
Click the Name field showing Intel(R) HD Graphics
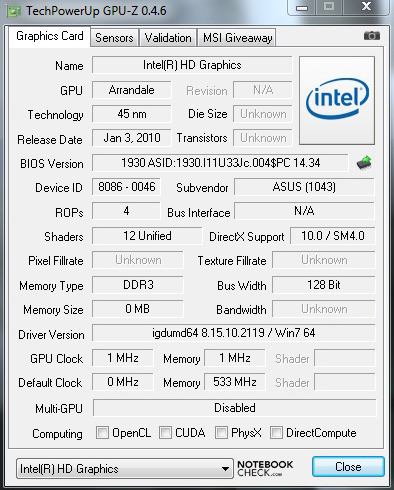tap(192, 65)
